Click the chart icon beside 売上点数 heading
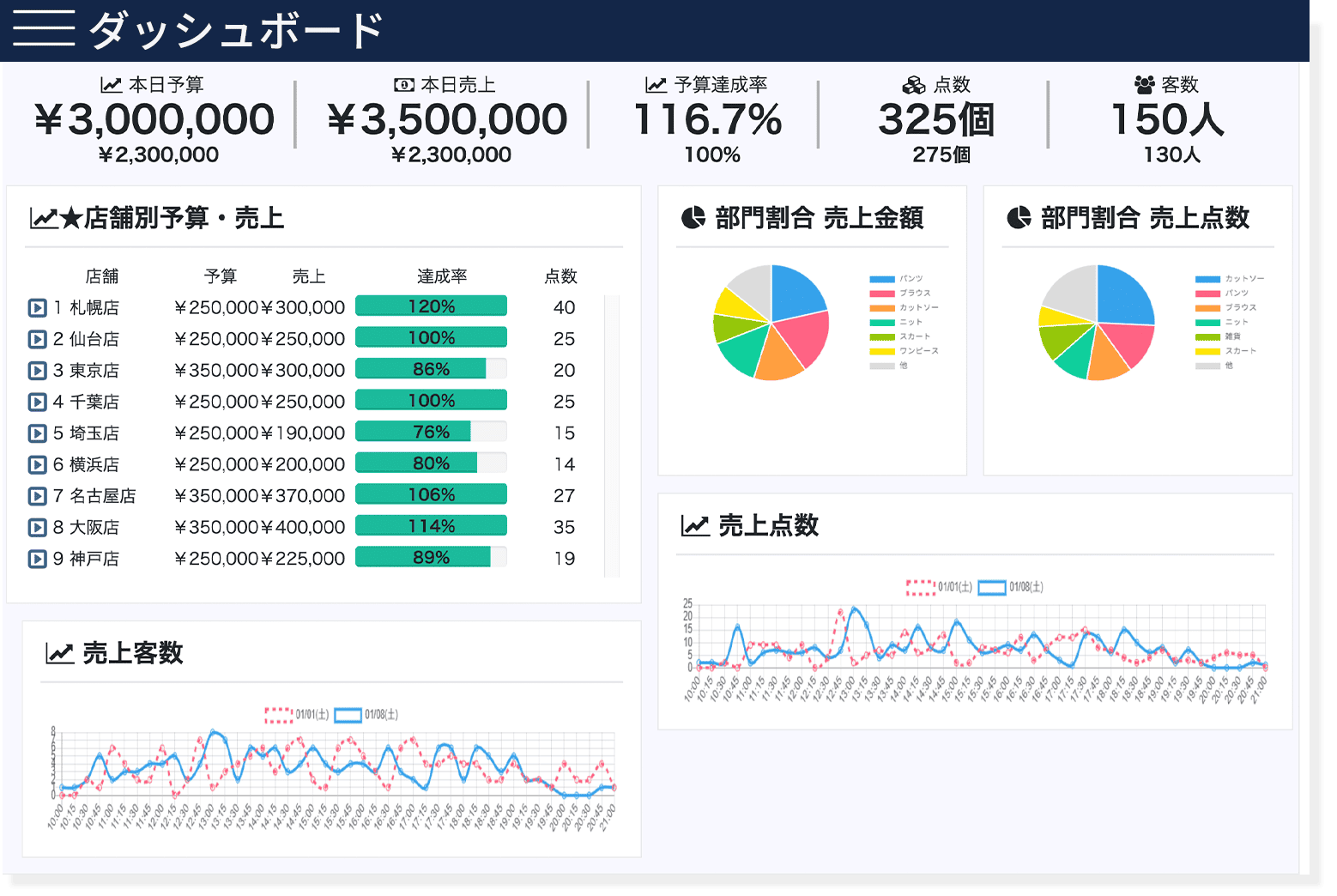Screen dimensions: 1337x896 pos(695,525)
